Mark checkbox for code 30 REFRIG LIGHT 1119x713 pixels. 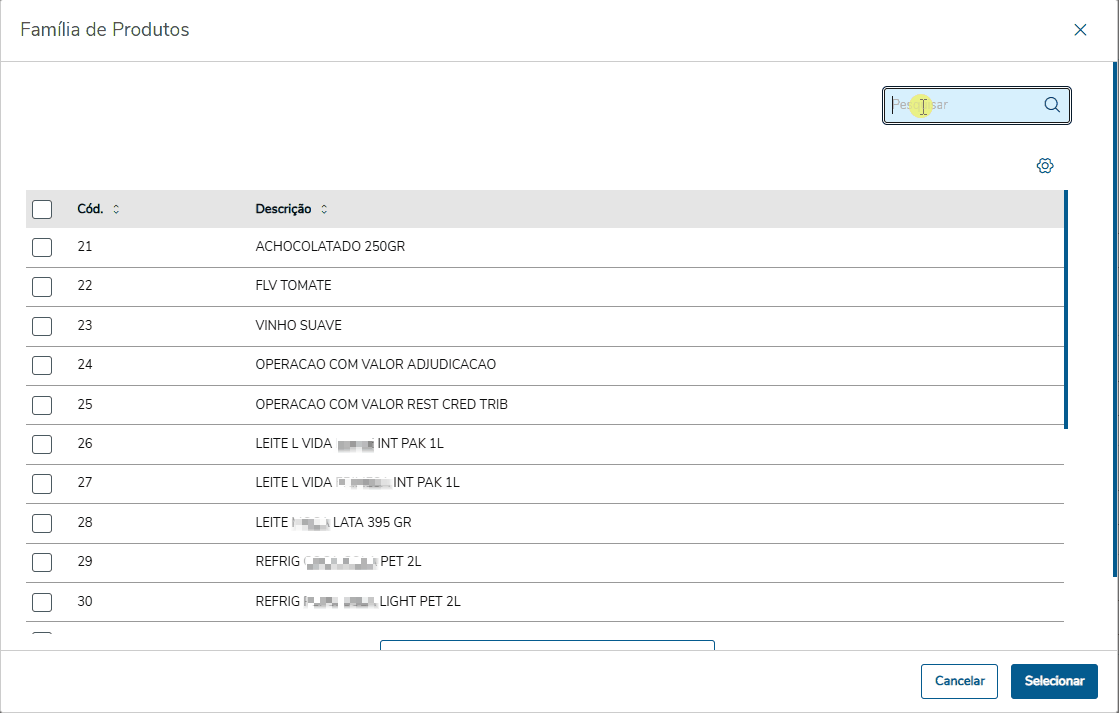click(42, 602)
